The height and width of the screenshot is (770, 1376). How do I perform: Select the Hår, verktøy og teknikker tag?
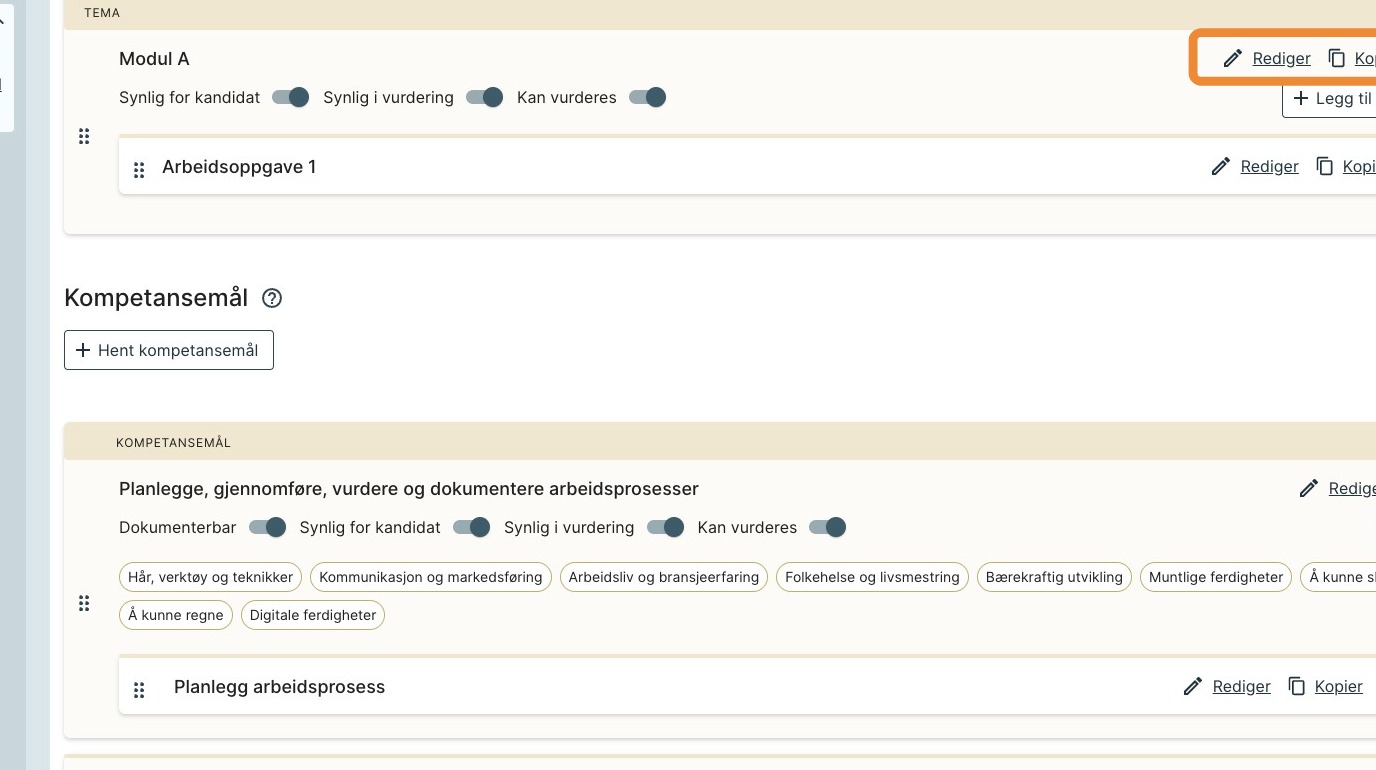[211, 577]
